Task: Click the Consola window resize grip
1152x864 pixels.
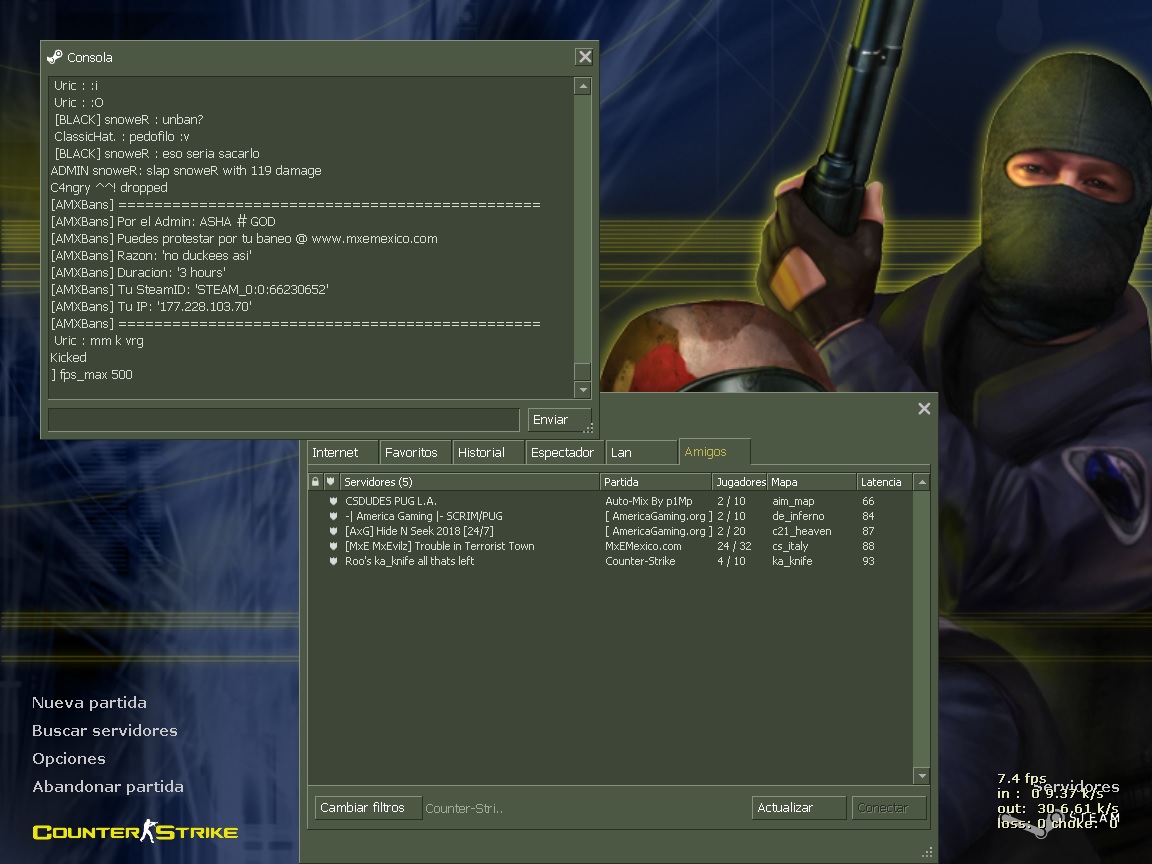Action: coord(588,428)
